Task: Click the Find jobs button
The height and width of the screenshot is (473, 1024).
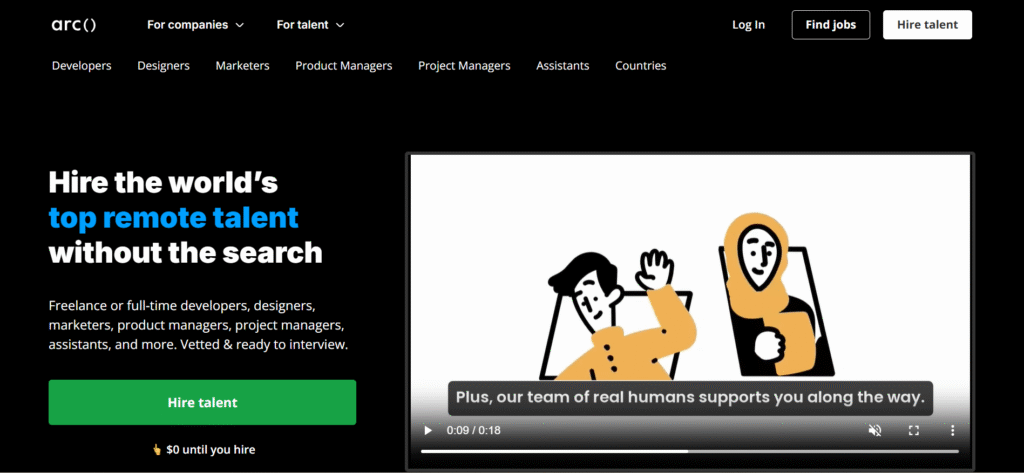Action: (x=831, y=25)
